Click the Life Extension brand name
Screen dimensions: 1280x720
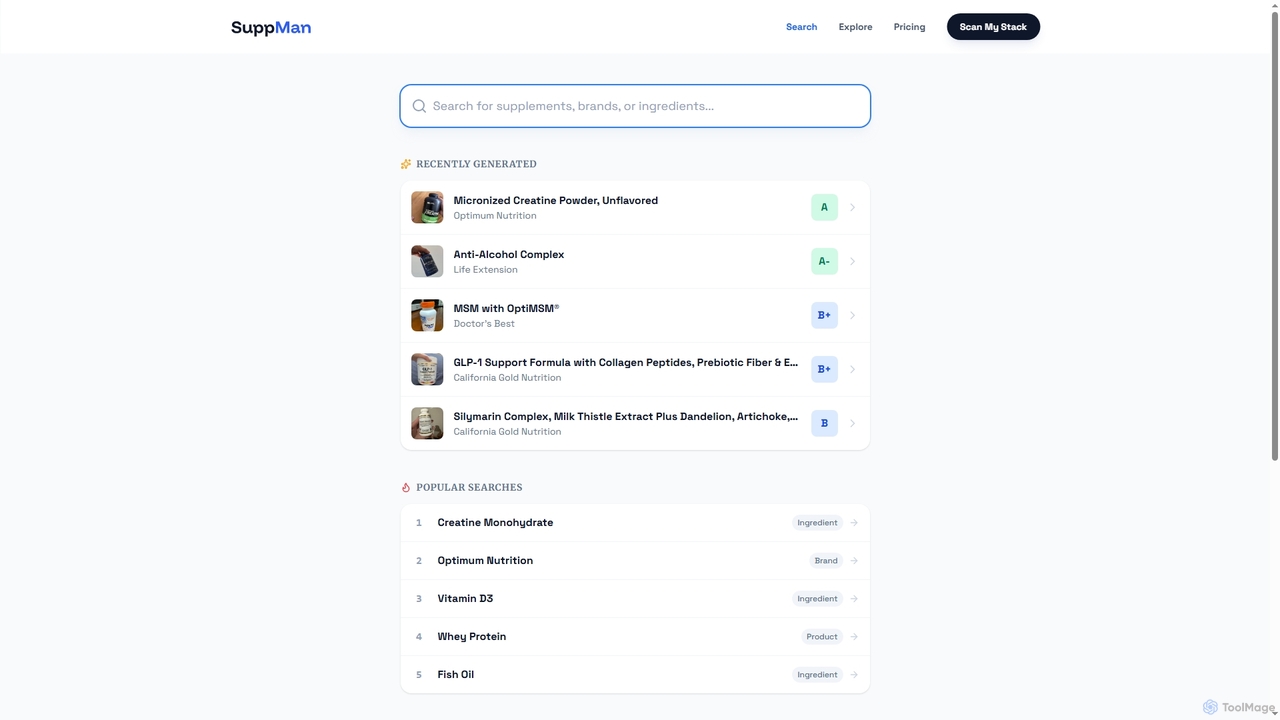[x=485, y=270]
